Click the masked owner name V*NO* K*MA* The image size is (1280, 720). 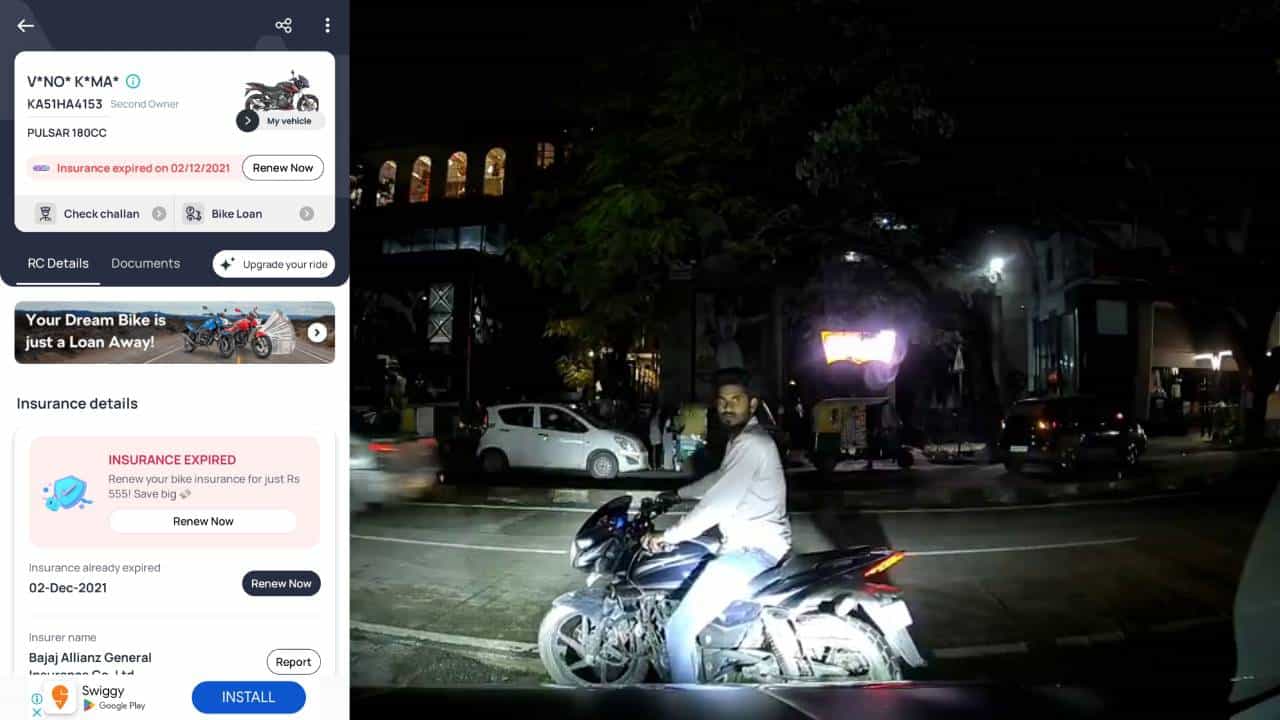[73, 81]
